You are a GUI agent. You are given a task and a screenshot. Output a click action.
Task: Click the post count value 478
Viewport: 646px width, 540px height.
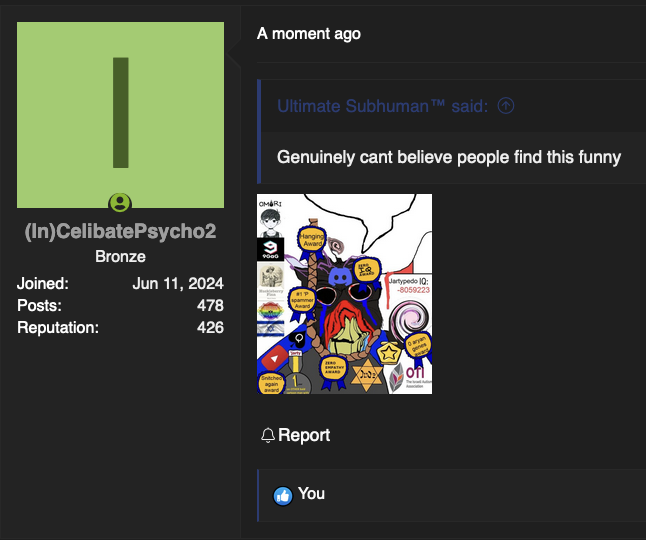(210, 306)
